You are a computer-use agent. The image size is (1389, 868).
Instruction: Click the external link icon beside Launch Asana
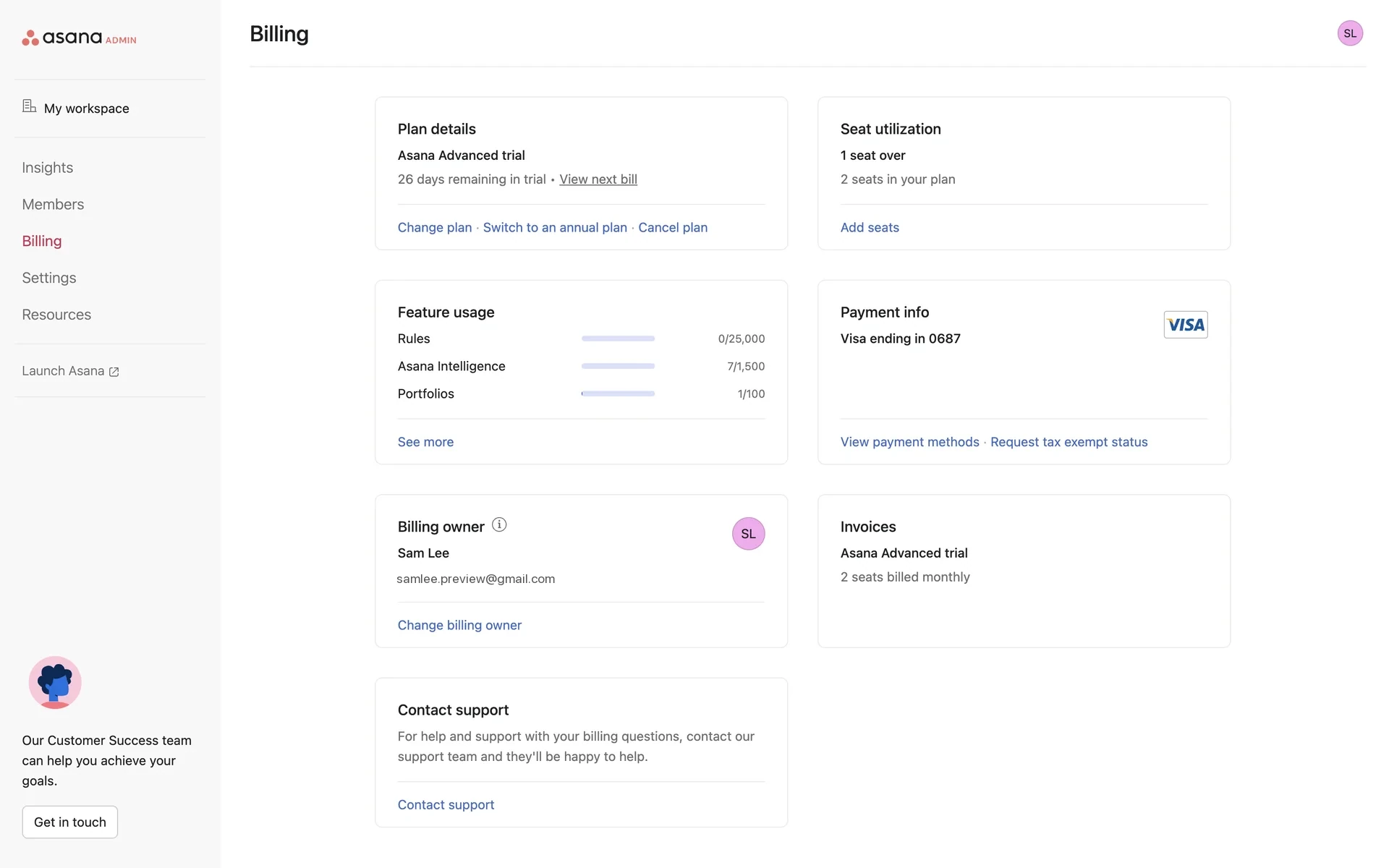(114, 372)
